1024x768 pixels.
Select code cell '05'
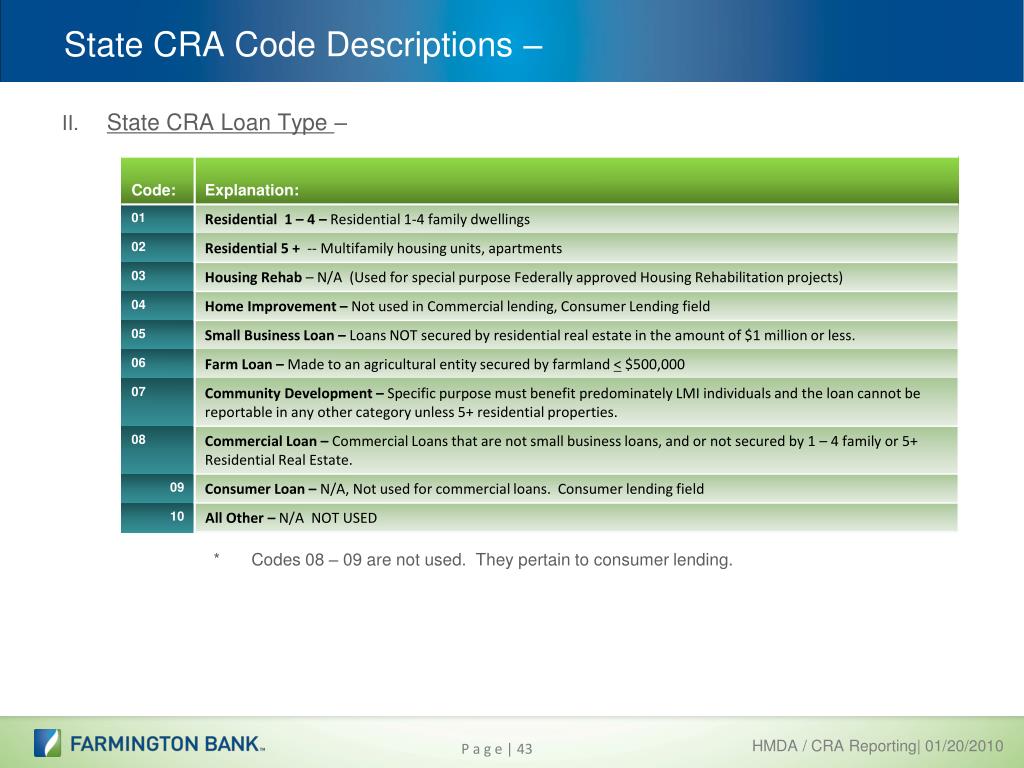pos(157,334)
